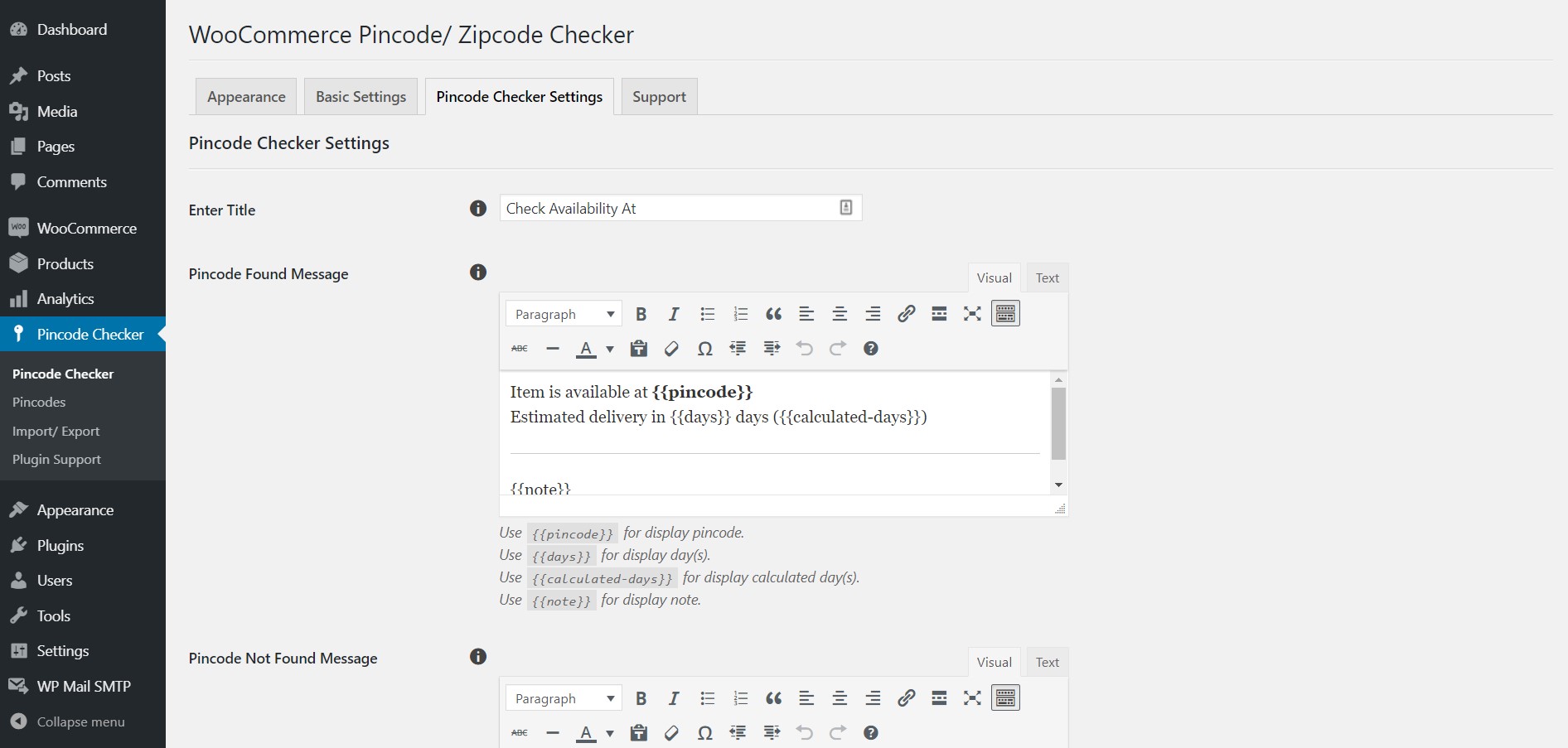Image resolution: width=1568 pixels, height=748 pixels.
Task: Open the Special character picker
Action: coord(704,348)
